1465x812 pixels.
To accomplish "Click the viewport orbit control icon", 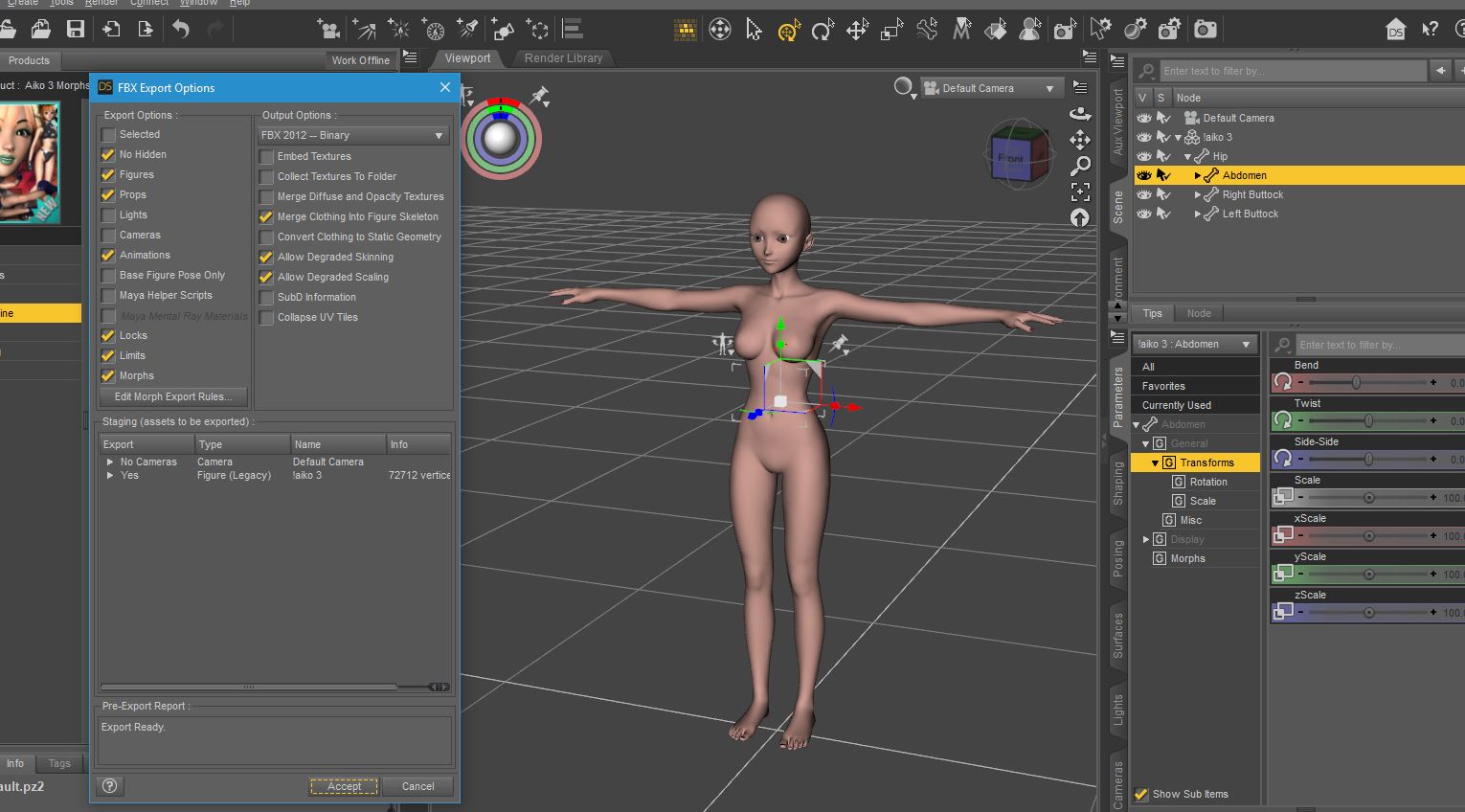I will coord(1080,113).
